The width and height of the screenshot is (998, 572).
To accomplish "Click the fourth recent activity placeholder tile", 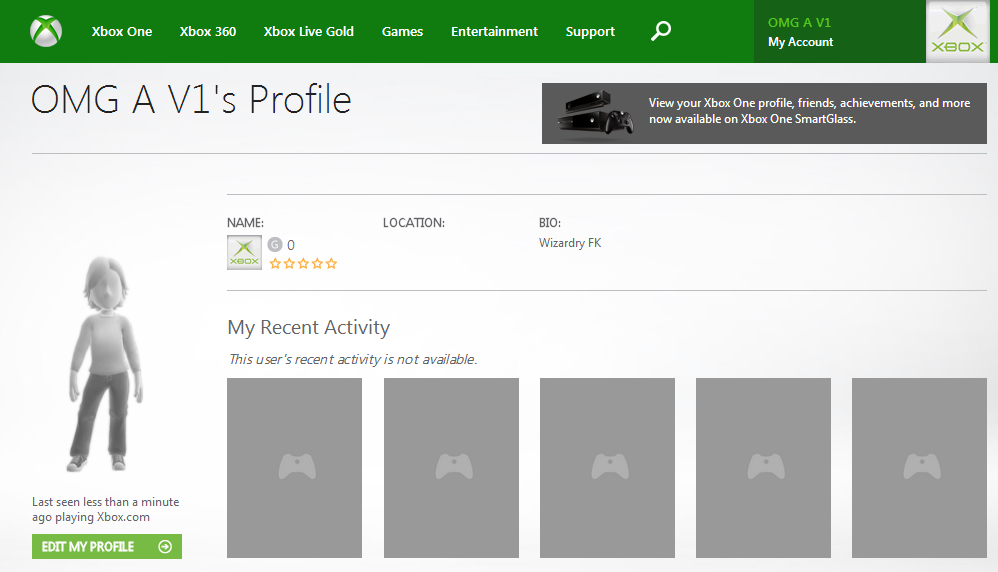I will click(x=763, y=468).
